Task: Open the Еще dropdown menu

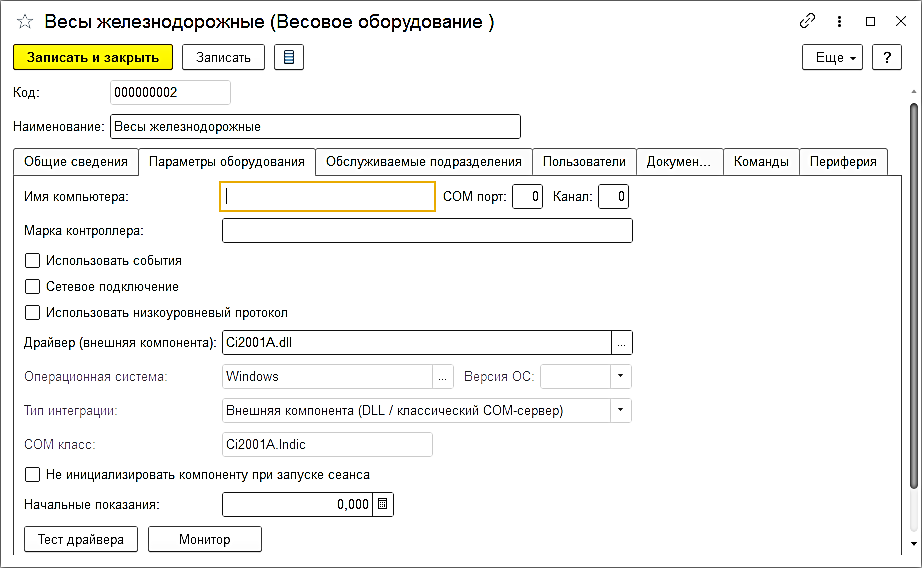Action: pos(832,58)
